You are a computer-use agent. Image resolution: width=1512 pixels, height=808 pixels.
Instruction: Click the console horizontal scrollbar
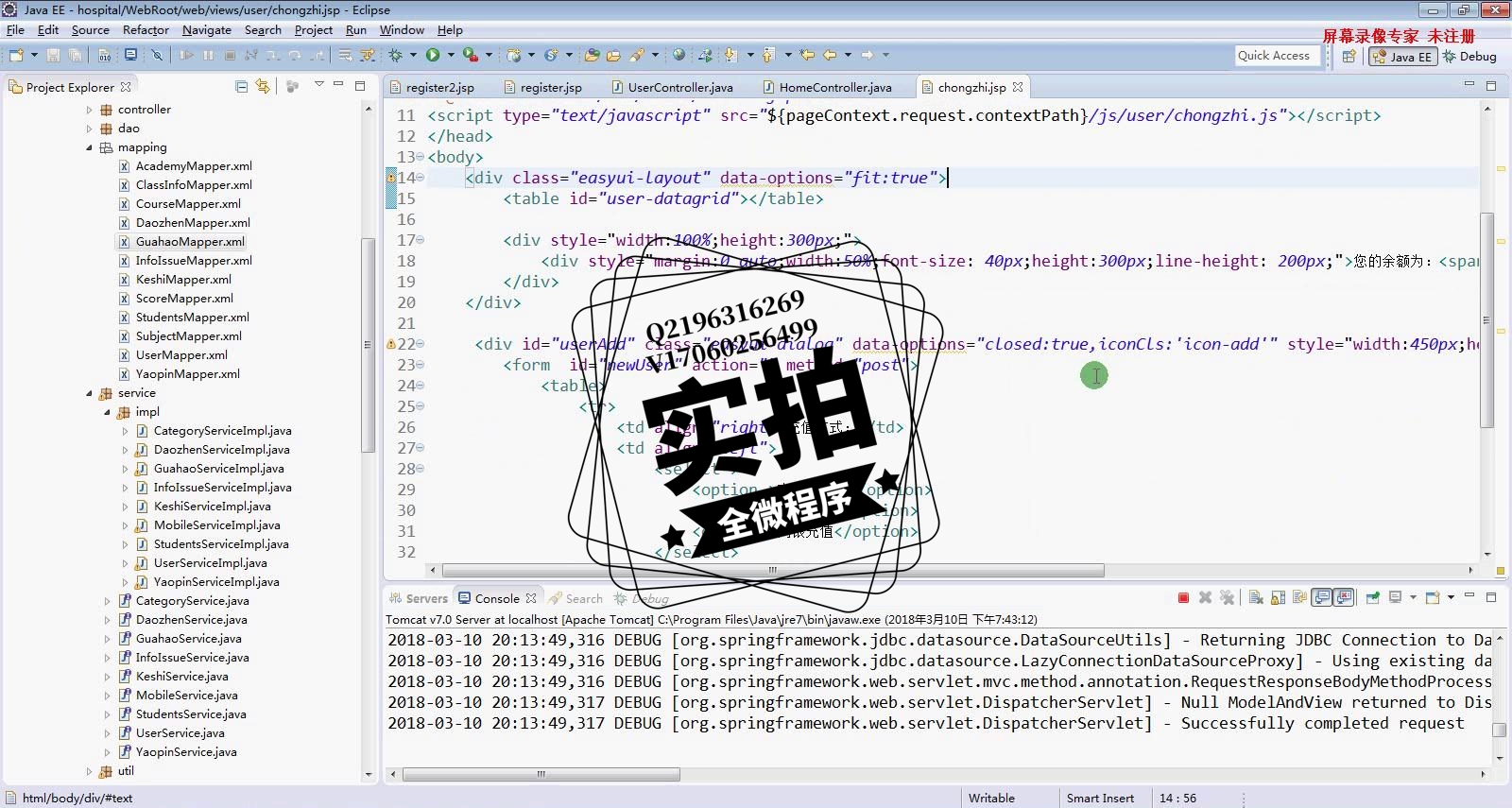coord(541,774)
